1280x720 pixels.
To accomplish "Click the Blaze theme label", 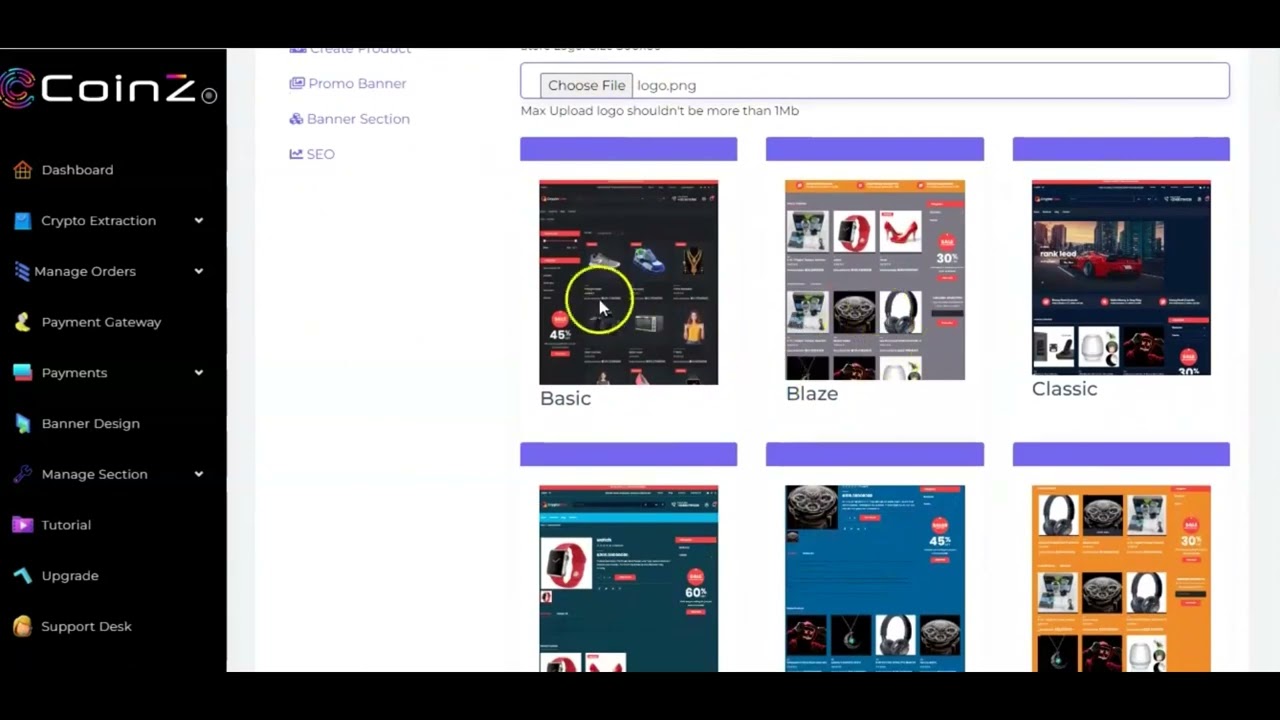I will [x=812, y=394].
